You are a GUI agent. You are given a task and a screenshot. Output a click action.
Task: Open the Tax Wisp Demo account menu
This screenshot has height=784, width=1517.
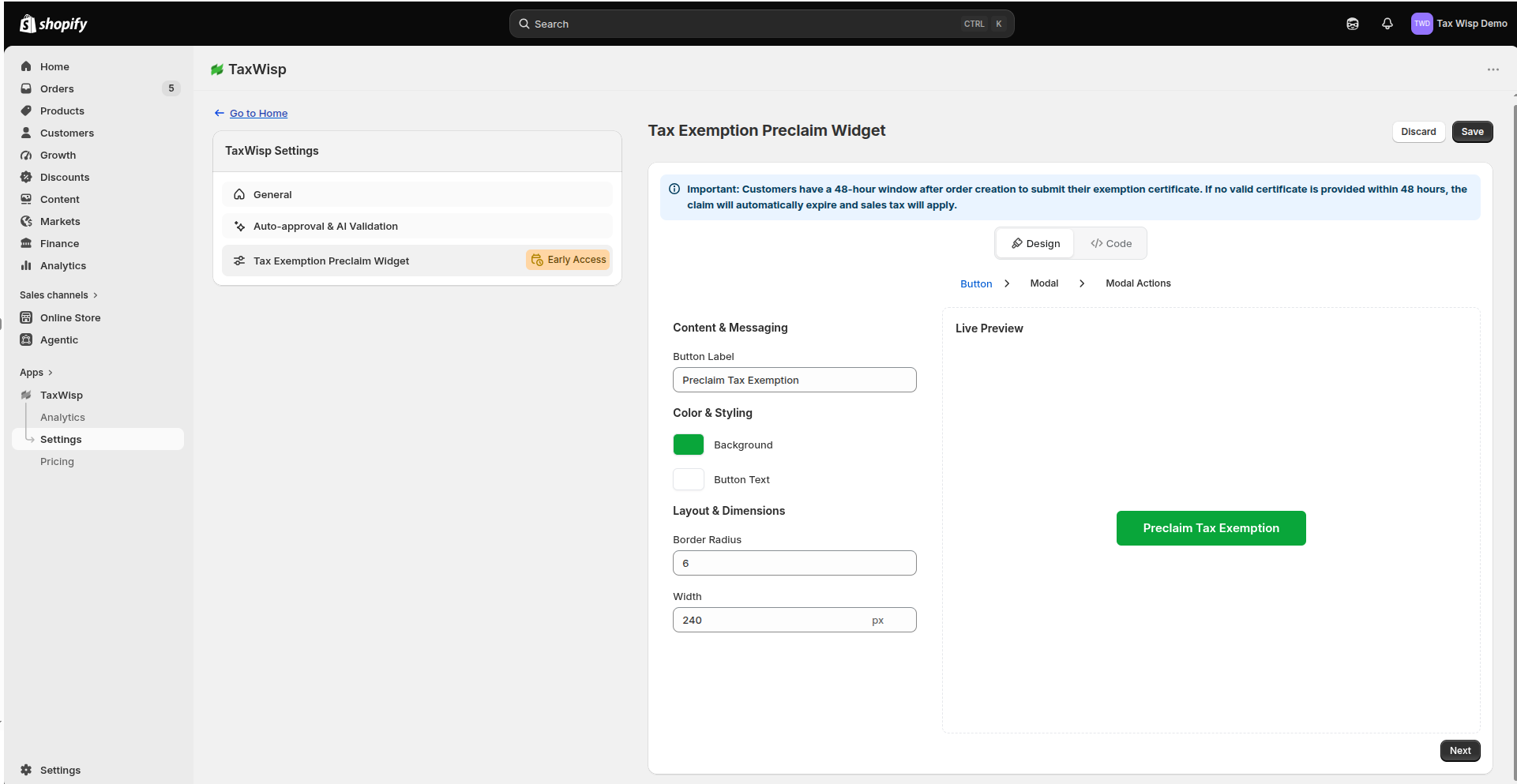[x=1459, y=24]
